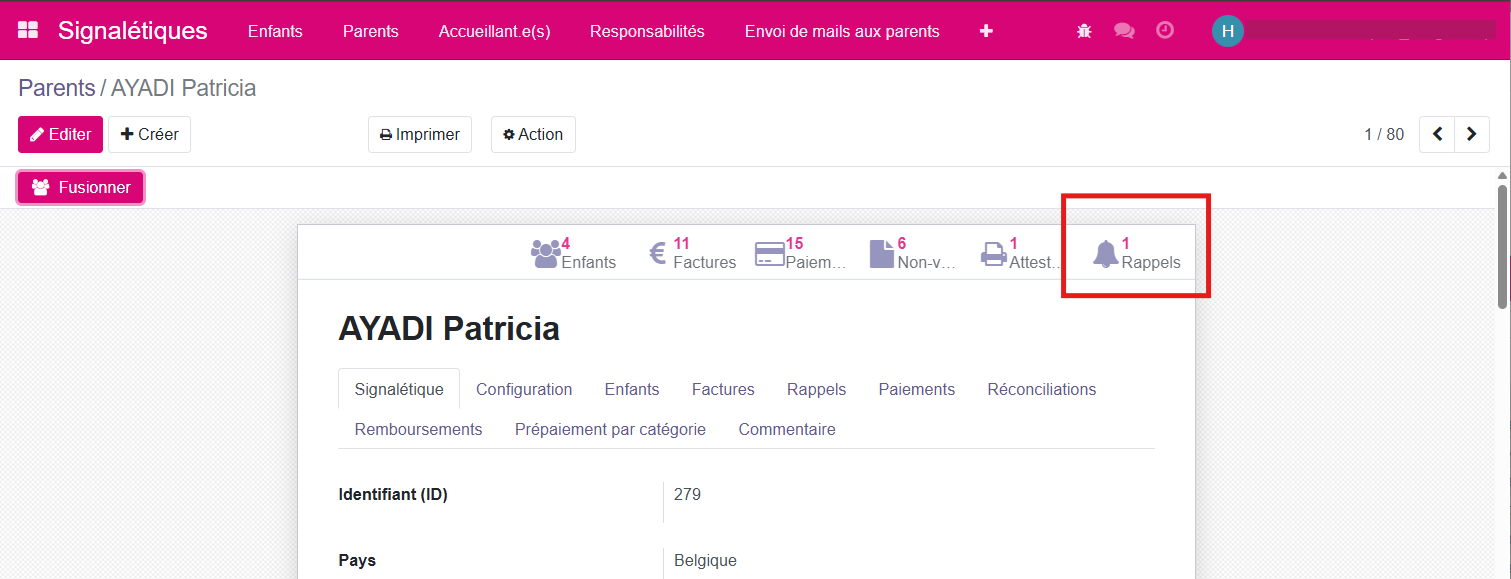Open the Attestations printer stat button

(1020, 253)
